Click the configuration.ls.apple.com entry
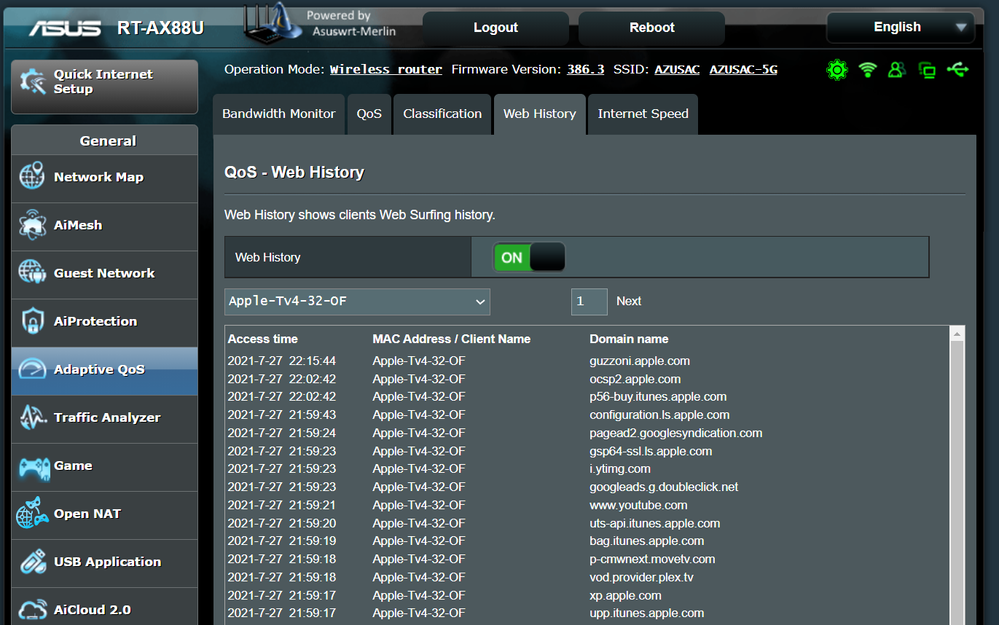The width and height of the screenshot is (999, 625). 659,415
